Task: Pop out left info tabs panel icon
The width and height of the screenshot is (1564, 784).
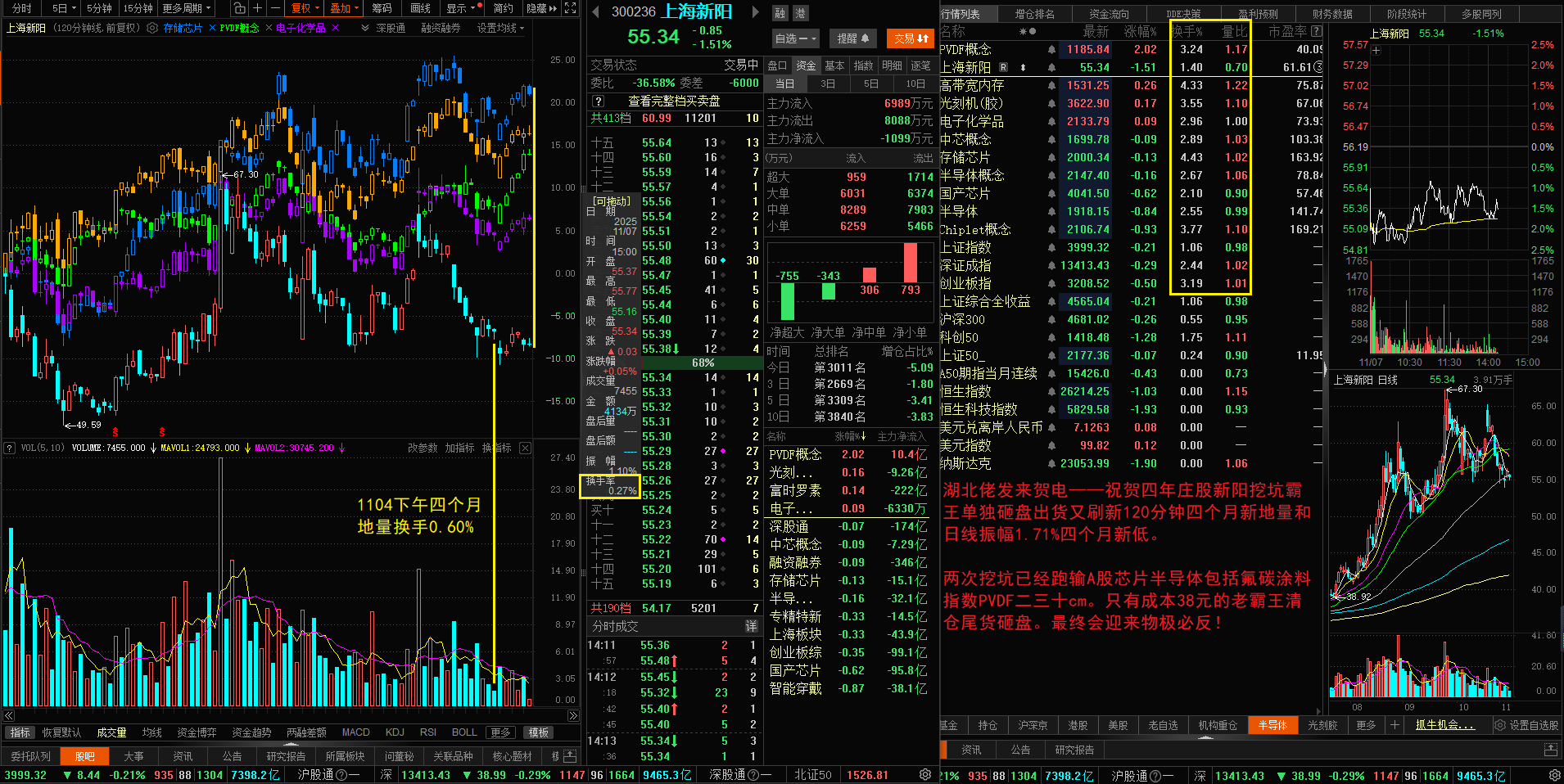Action: (571, 755)
